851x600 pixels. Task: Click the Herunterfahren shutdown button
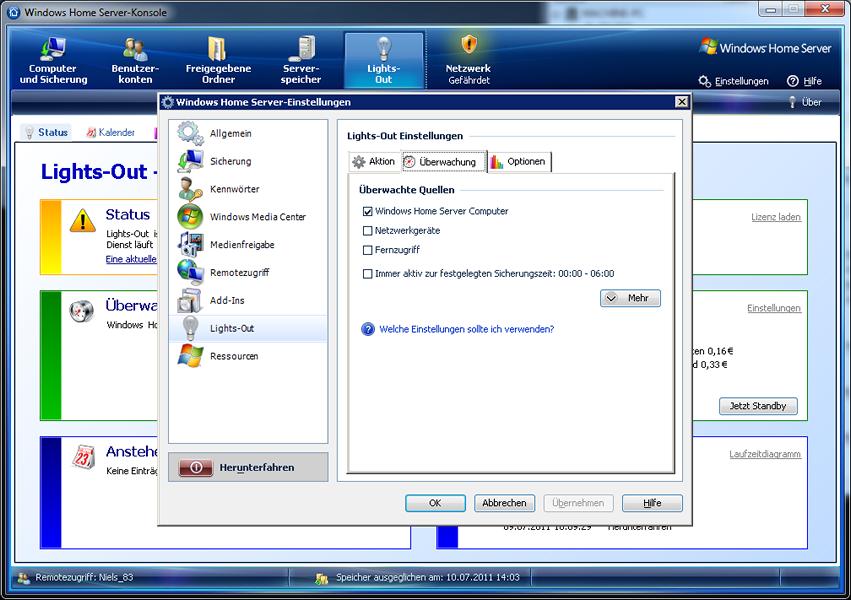248,468
